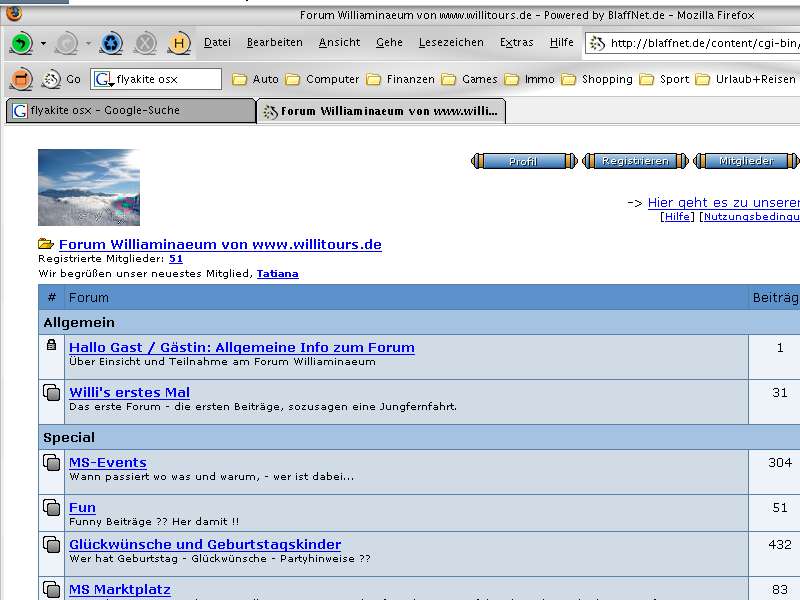The height and width of the screenshot is (600, 800).
Task: Open the Nutzungsbedingungen link
Action: (x=752, y=216)
